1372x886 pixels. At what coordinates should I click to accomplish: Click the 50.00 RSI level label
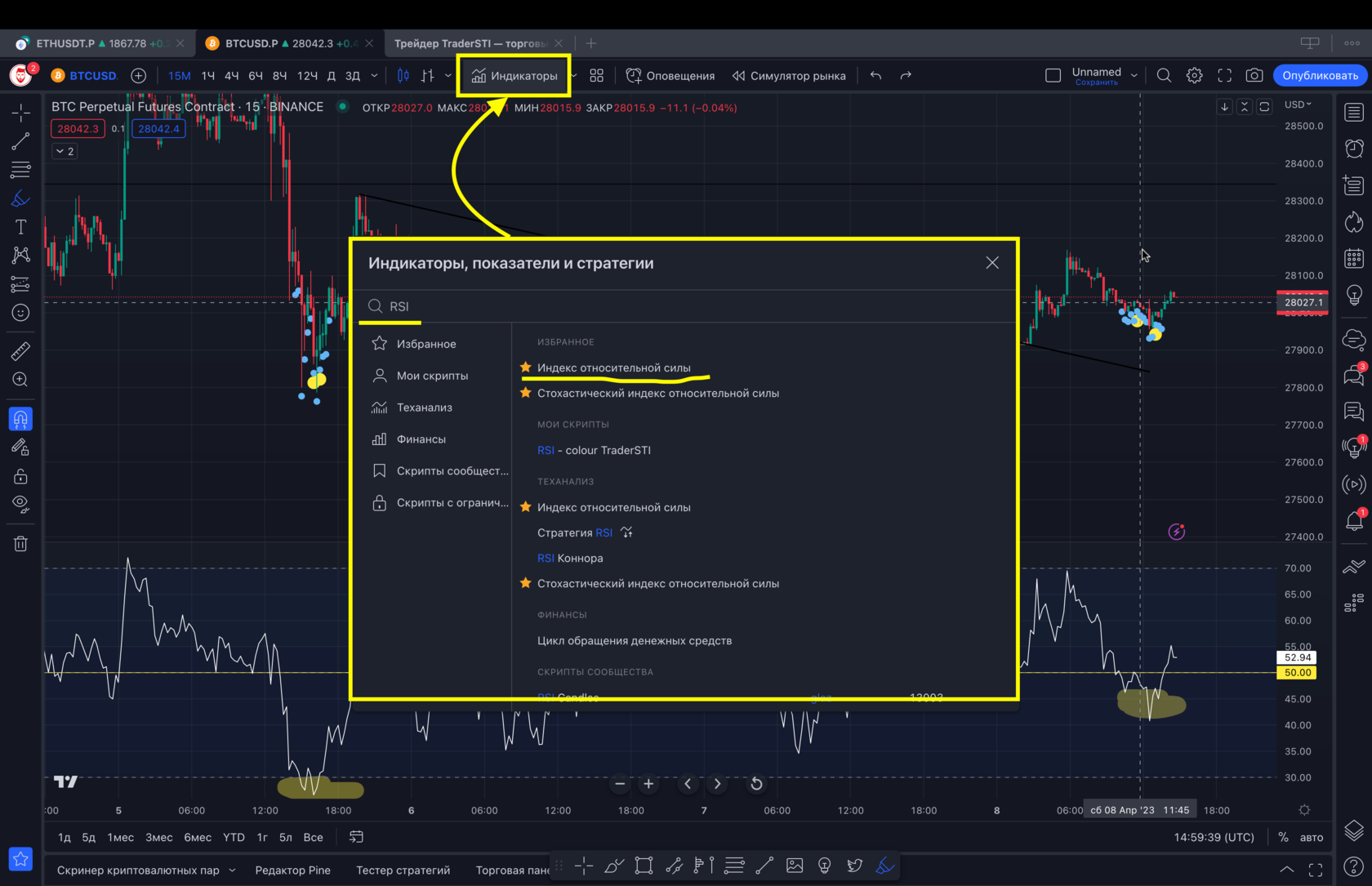(x=1297, y=673)
